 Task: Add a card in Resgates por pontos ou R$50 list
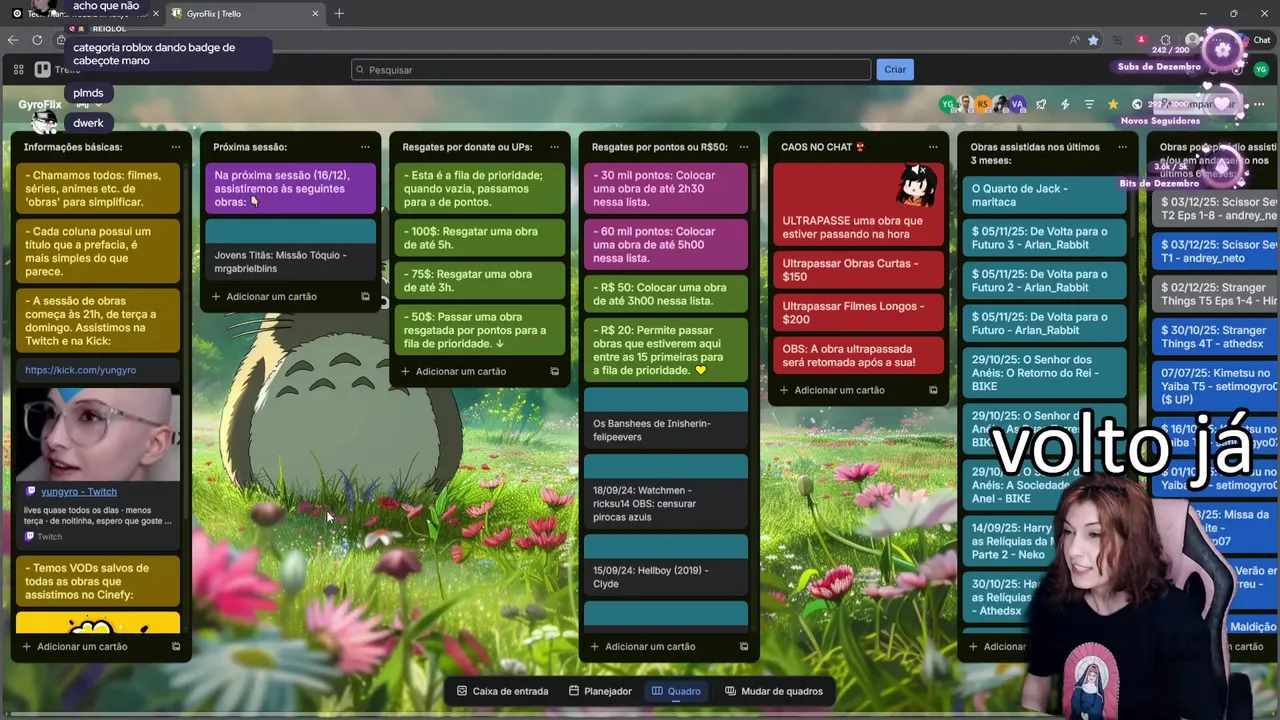[x=649, y=646]
